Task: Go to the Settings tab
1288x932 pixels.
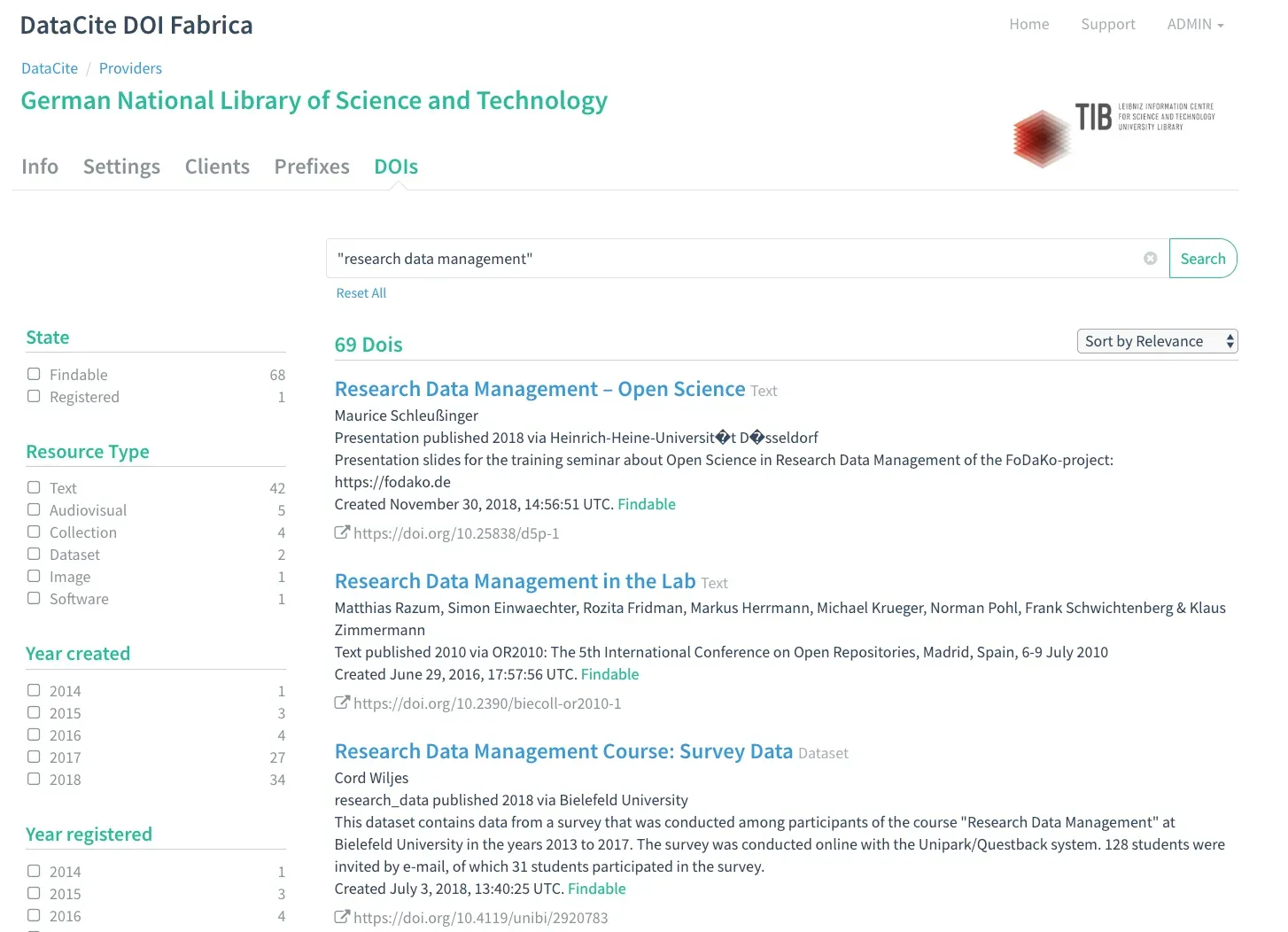Action: tap(121, 167)
